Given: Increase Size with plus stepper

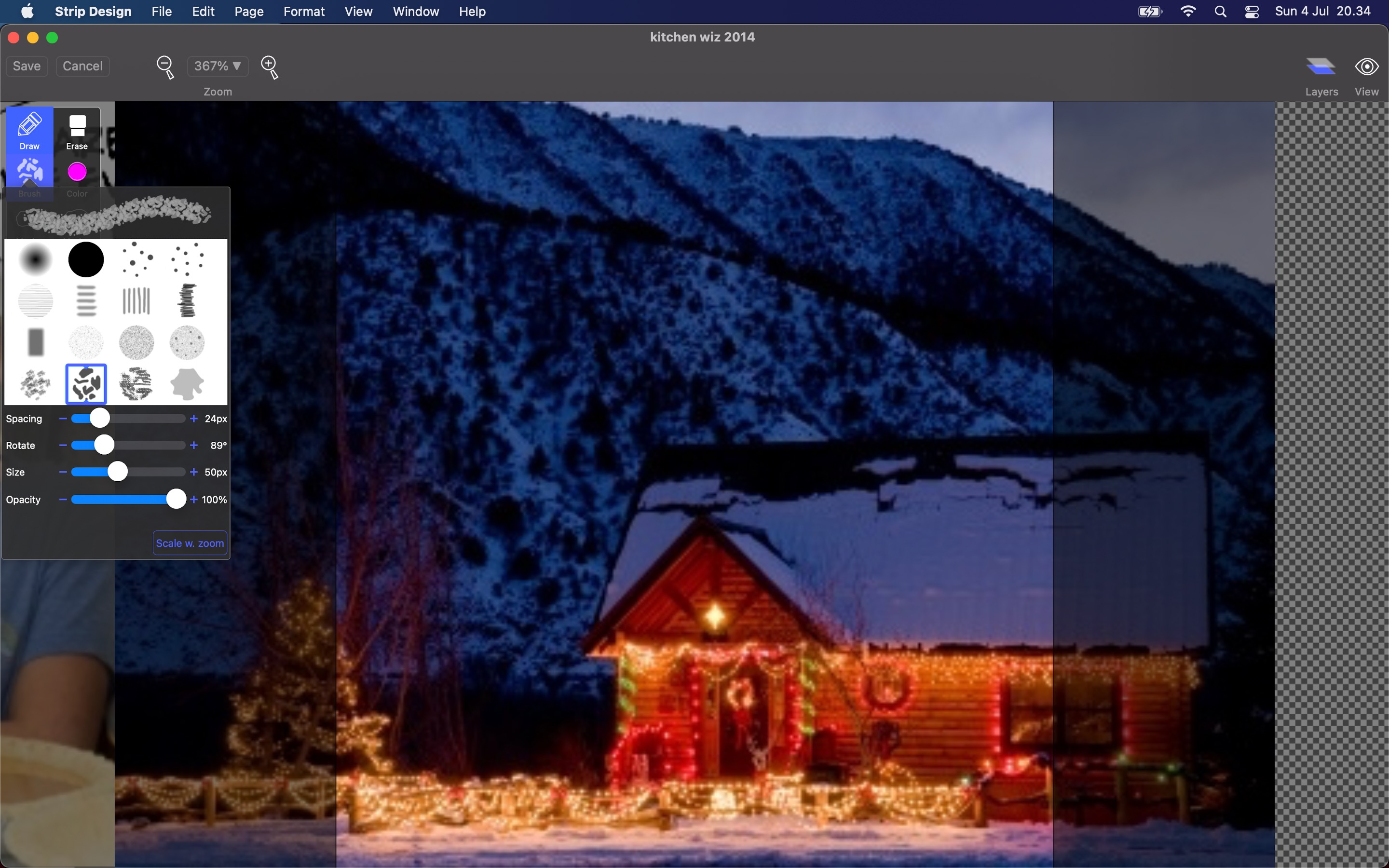Looking at the screenshot, I should (x=194, y=472).
